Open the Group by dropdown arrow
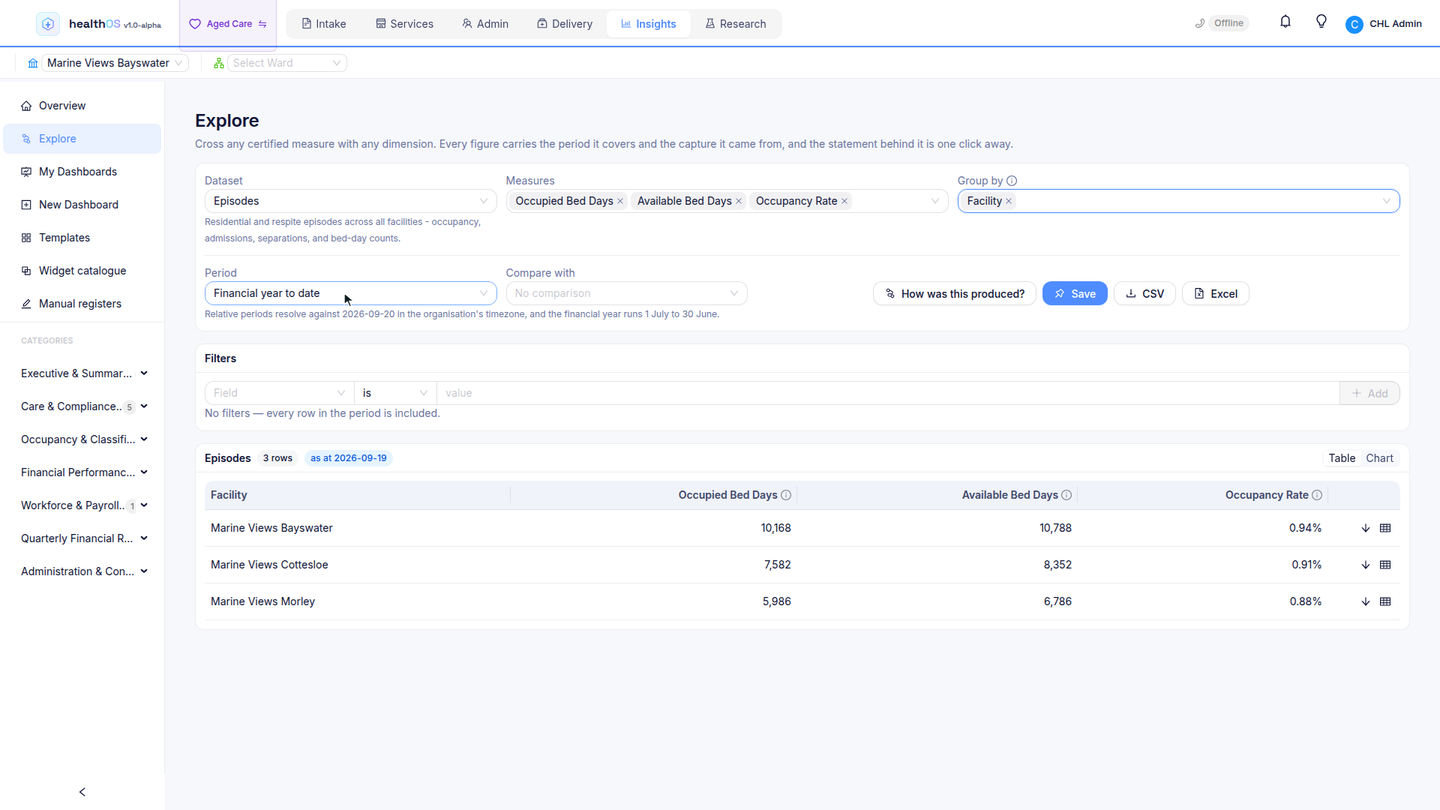The image size is (1440, 810). (1386, 201)
